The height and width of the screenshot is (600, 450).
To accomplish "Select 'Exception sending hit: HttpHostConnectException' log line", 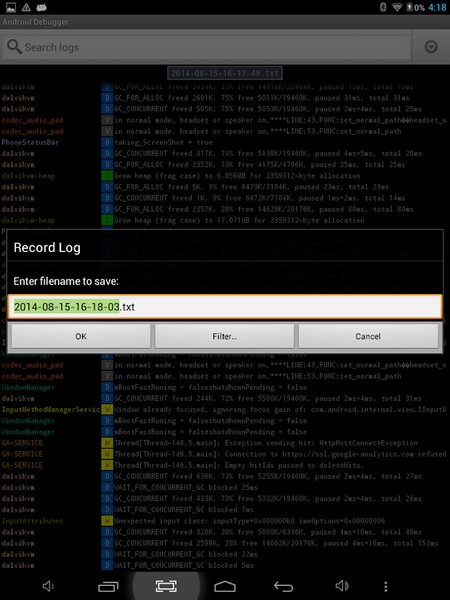I will click(x=266, y=443).
